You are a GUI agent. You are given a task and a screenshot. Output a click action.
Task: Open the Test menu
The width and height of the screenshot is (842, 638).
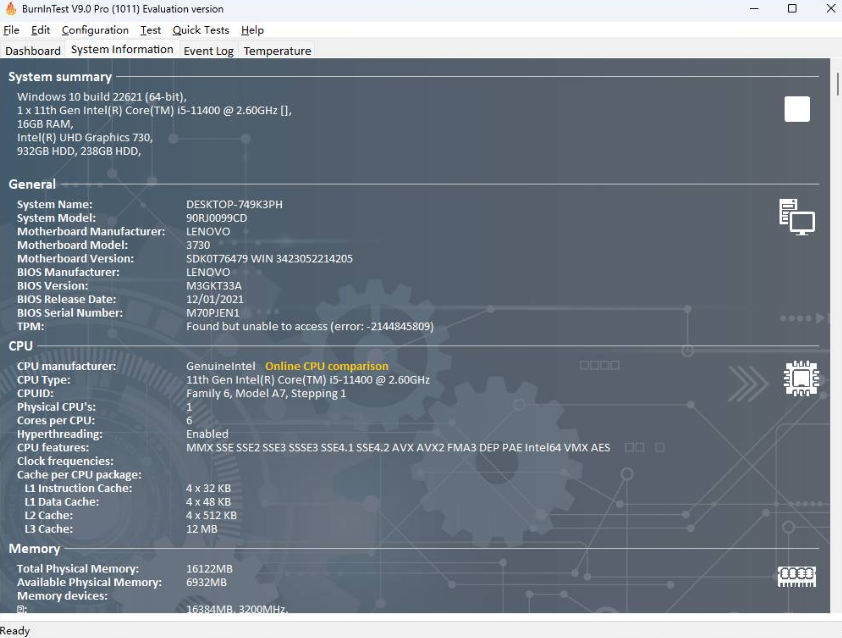click(150, 30)
